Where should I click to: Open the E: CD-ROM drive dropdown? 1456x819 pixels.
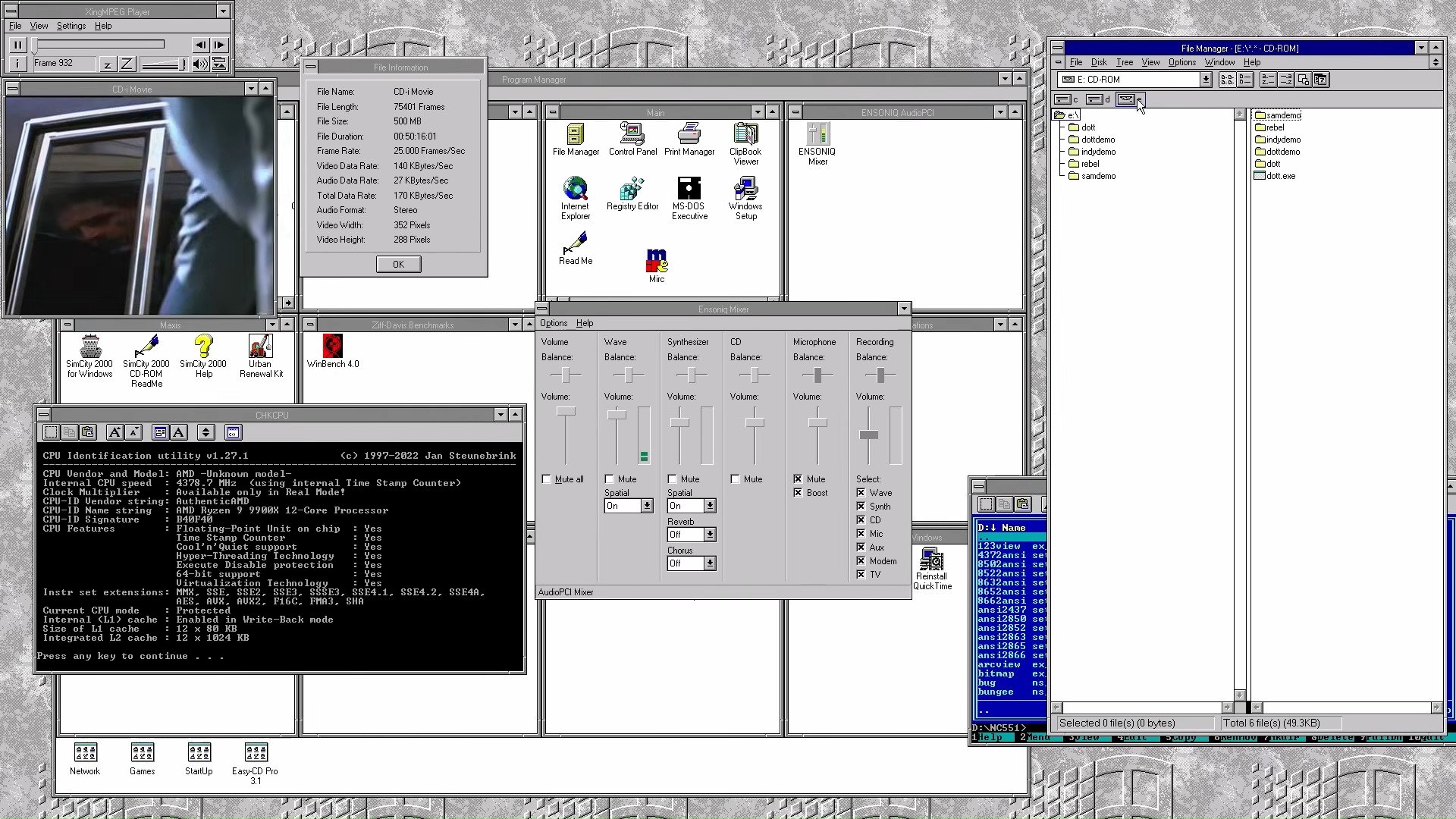(x=1206, y=79)
